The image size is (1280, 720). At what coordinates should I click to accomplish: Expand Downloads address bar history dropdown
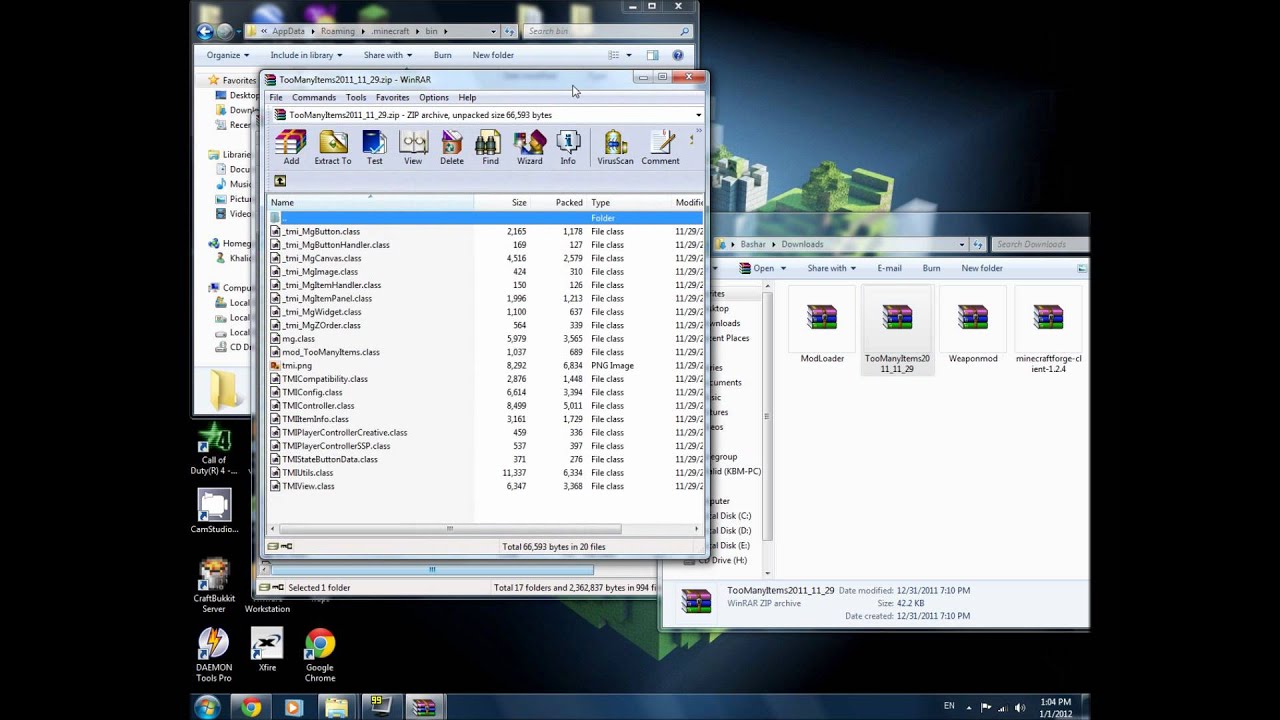[x=962, y=244]
